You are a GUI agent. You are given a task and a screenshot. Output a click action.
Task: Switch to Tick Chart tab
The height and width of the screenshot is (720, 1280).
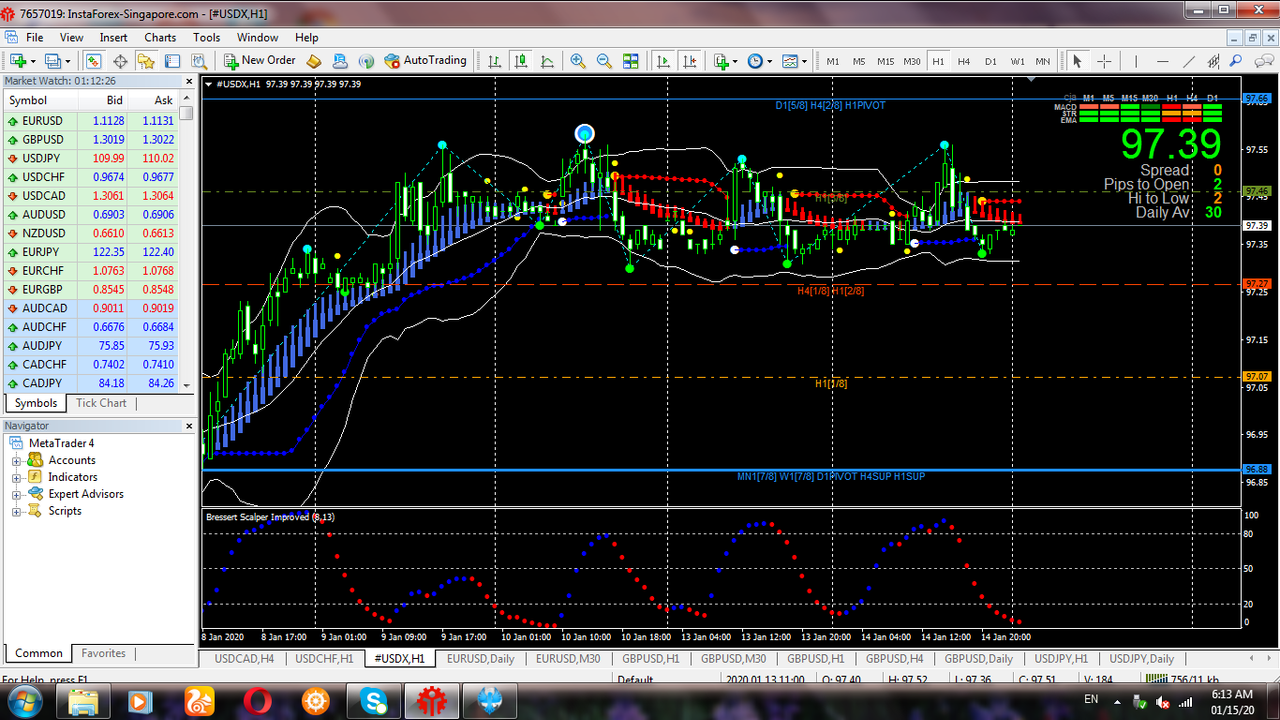(101, 403)
